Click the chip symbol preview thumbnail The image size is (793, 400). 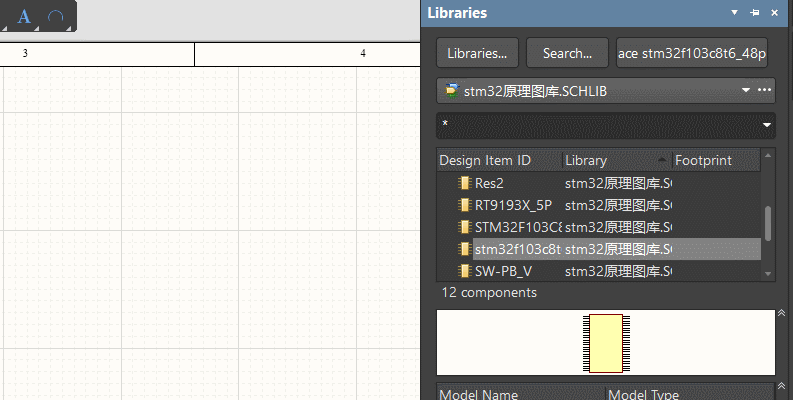(606, 343)
